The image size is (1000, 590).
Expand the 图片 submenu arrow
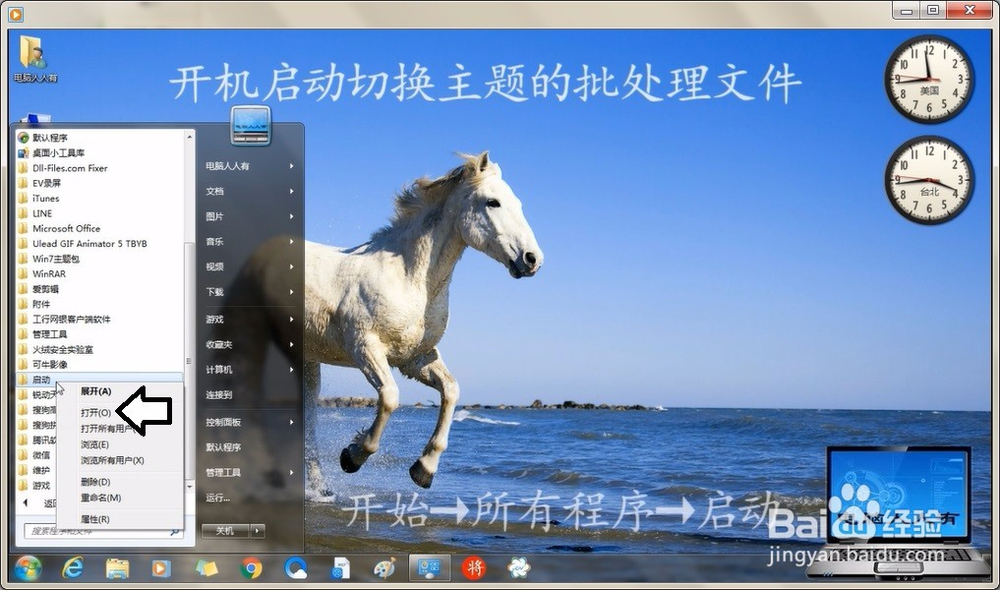tap(291, 216)
